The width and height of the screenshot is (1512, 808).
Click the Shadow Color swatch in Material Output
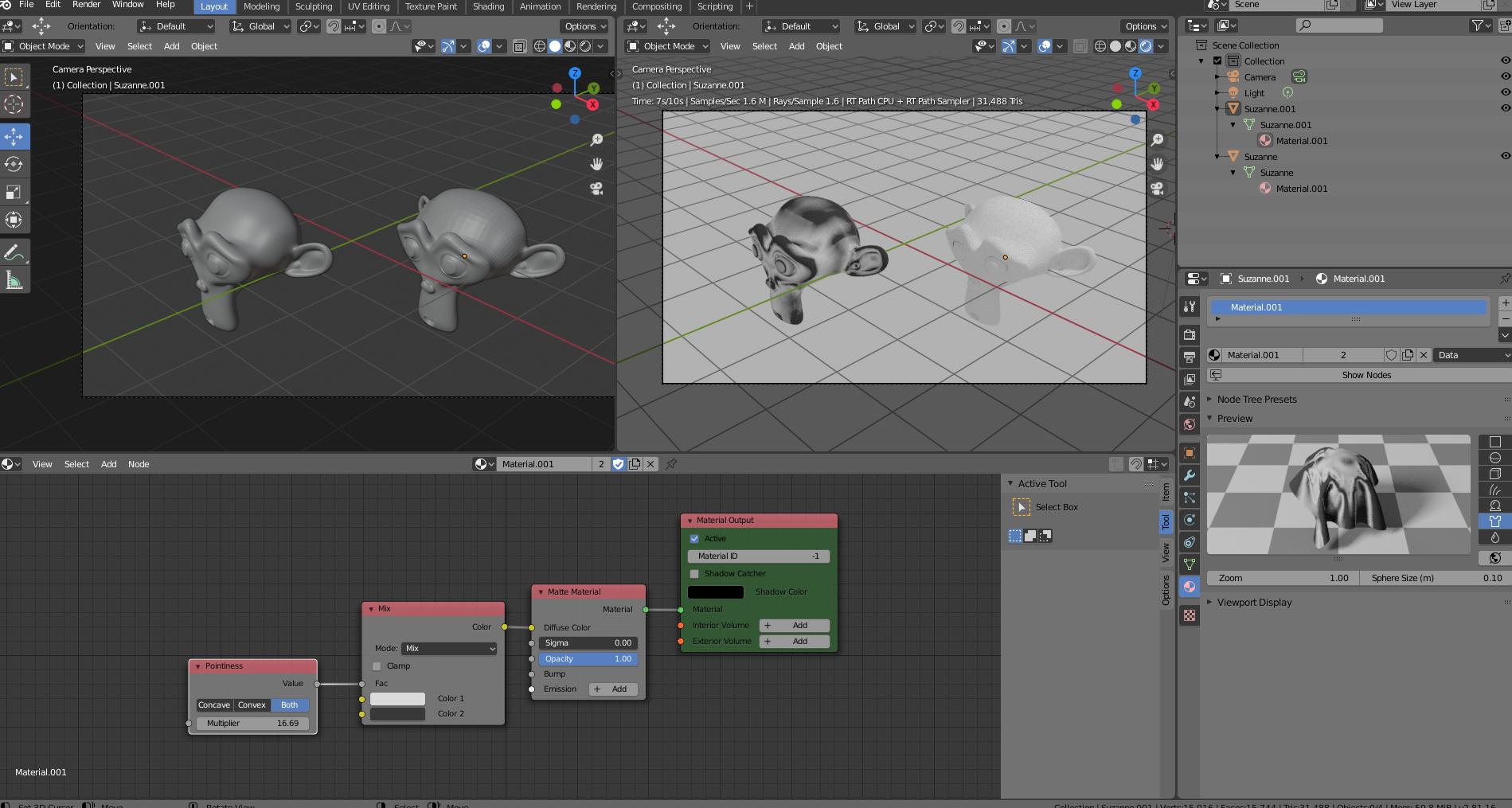(715, 591)
